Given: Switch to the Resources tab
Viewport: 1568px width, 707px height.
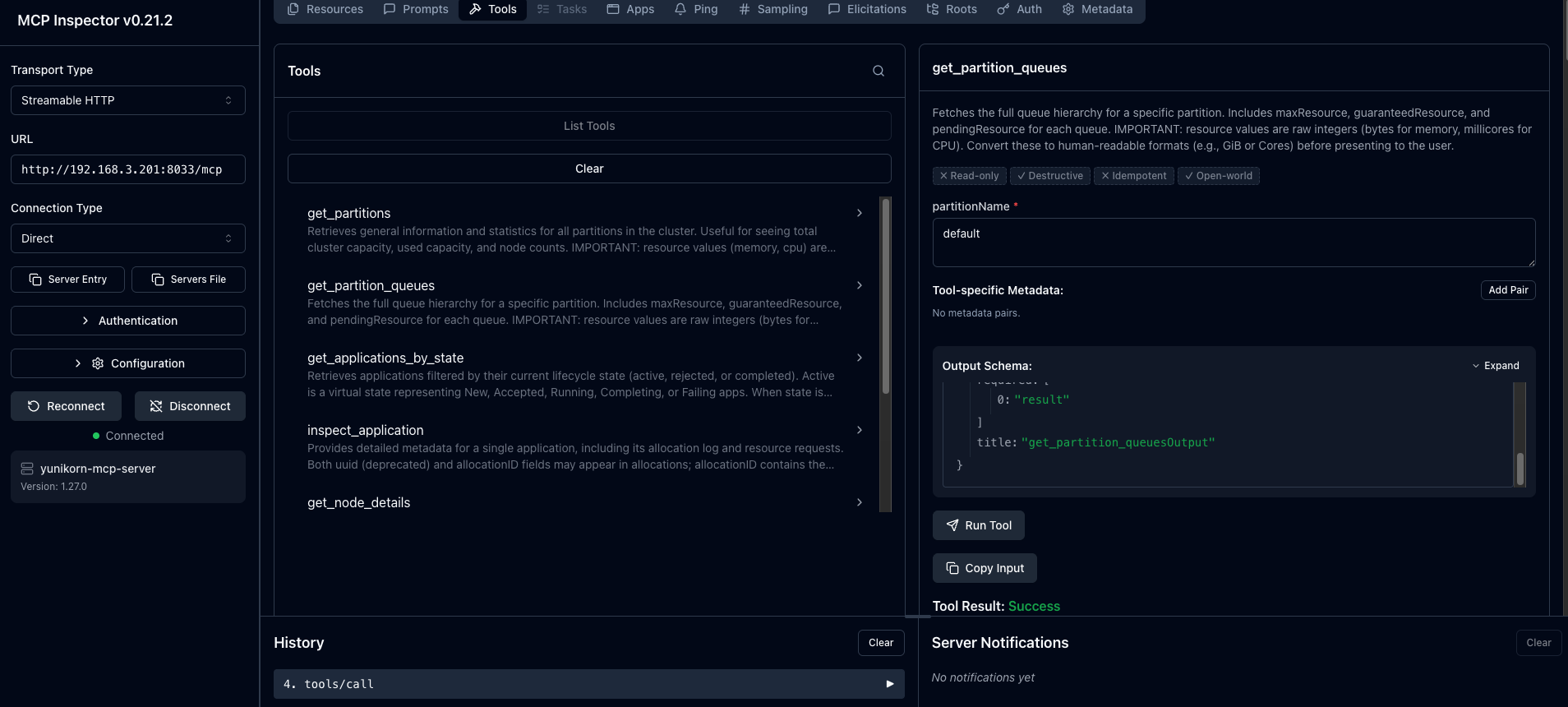Looking at the screenshot, I should (325, 9).
